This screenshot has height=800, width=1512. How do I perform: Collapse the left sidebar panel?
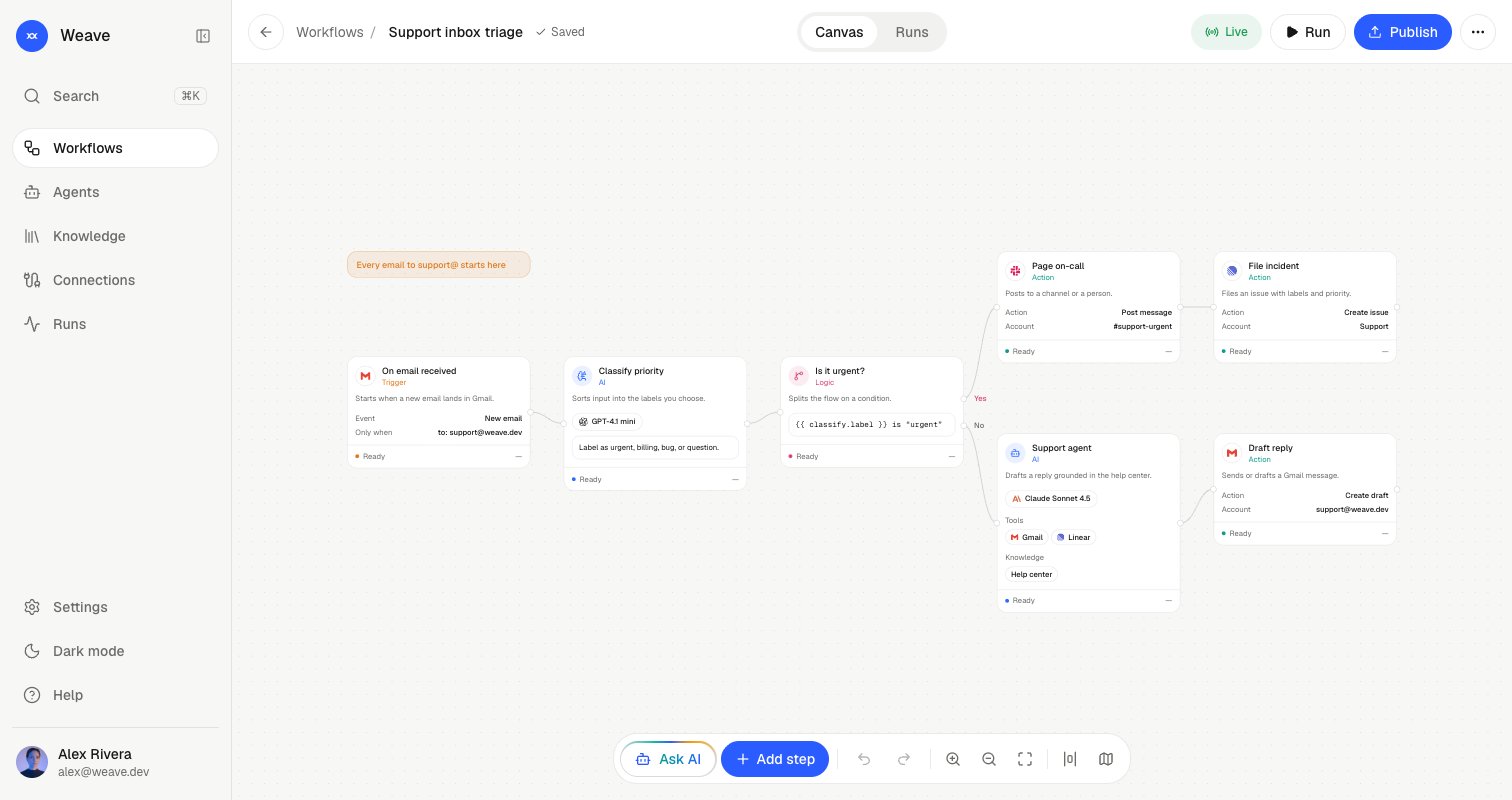click(203, 36)
